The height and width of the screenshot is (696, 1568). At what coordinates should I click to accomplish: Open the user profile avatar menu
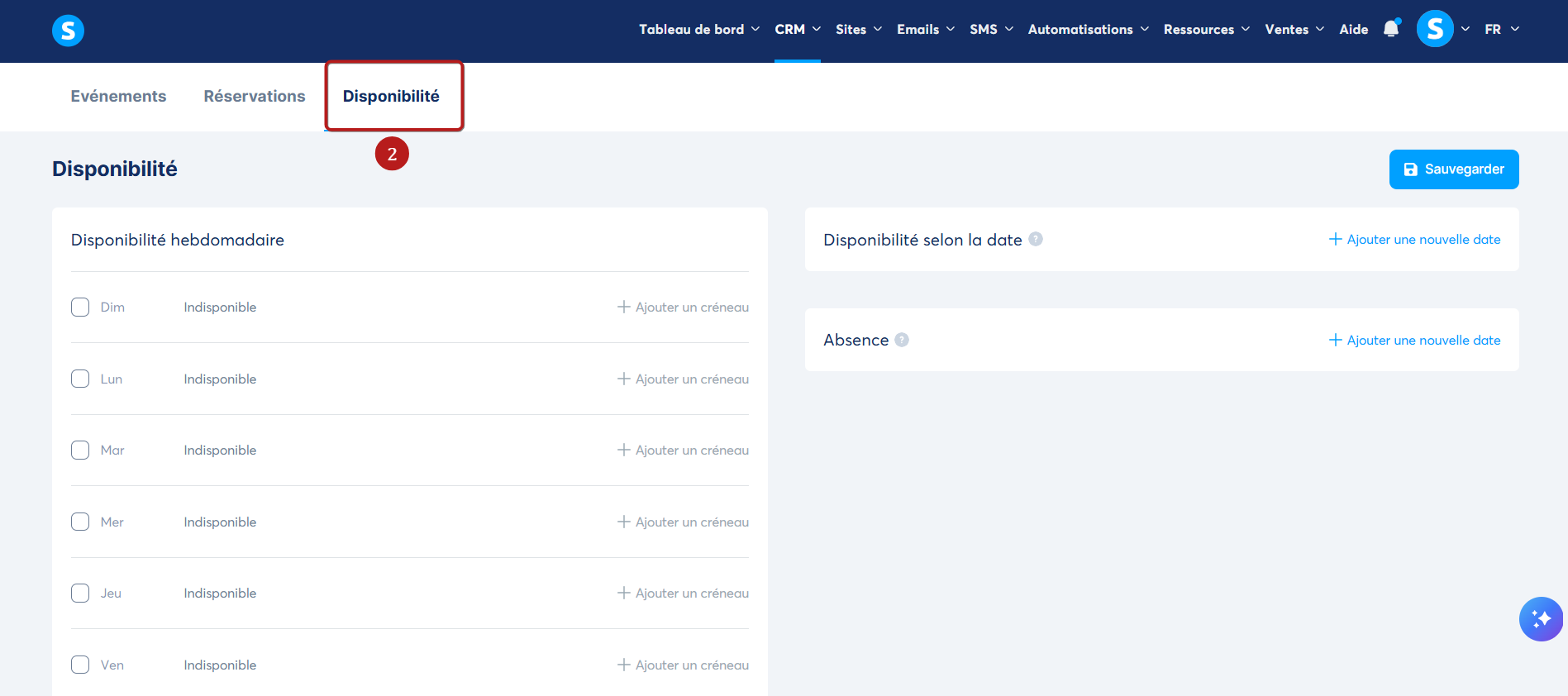coord(1435,29)
